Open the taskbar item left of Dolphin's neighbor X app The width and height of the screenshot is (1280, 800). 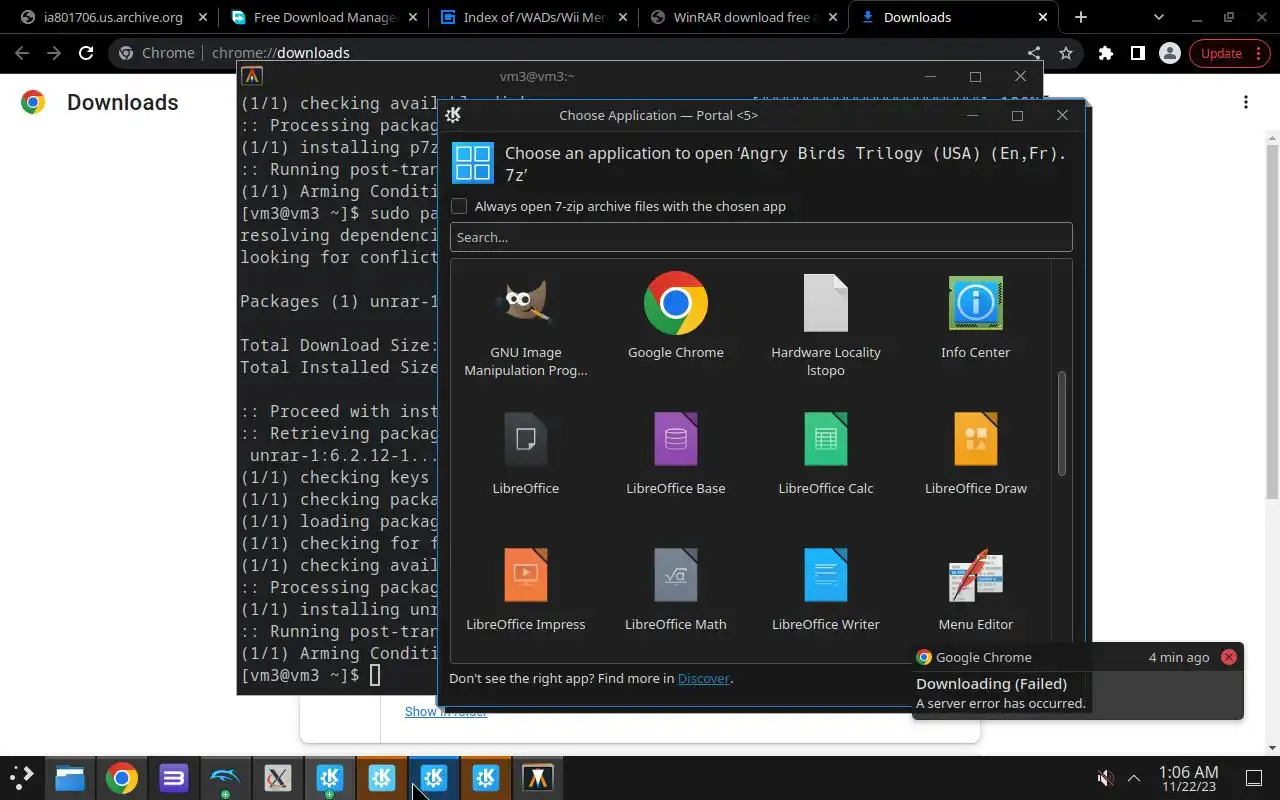point(226,777)
